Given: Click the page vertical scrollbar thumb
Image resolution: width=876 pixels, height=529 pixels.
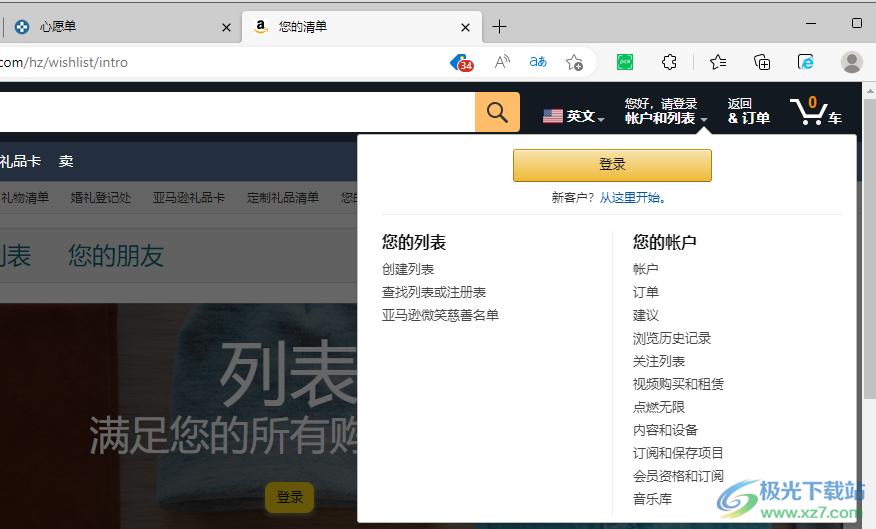Looking at the screenshot, I should [x=869, y=249].
